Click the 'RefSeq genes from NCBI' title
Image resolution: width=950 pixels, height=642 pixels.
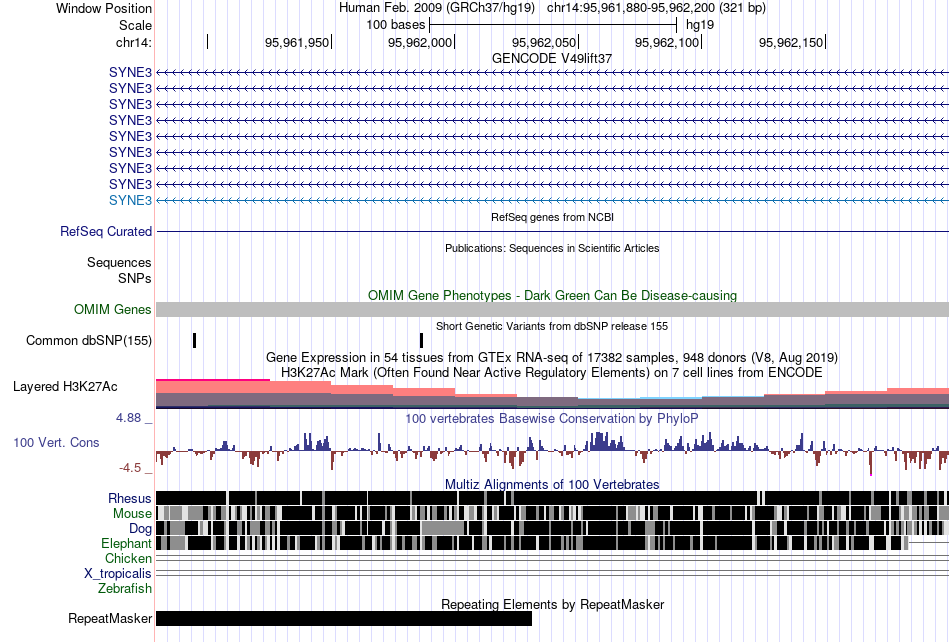click(553, 217)
